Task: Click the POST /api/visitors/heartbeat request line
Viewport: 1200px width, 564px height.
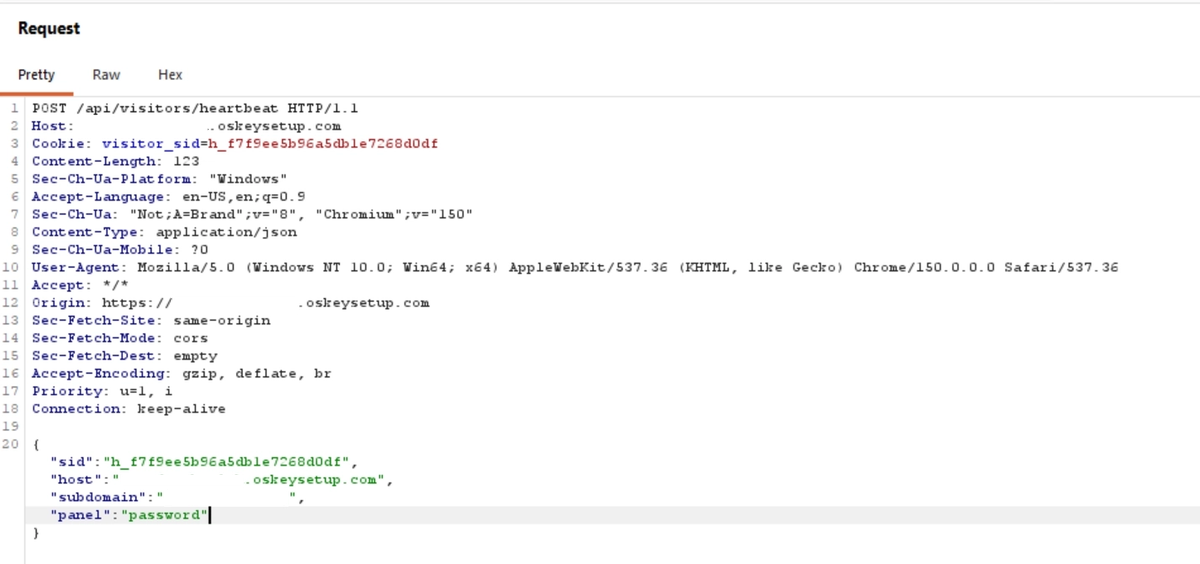Action: (195, 108)
